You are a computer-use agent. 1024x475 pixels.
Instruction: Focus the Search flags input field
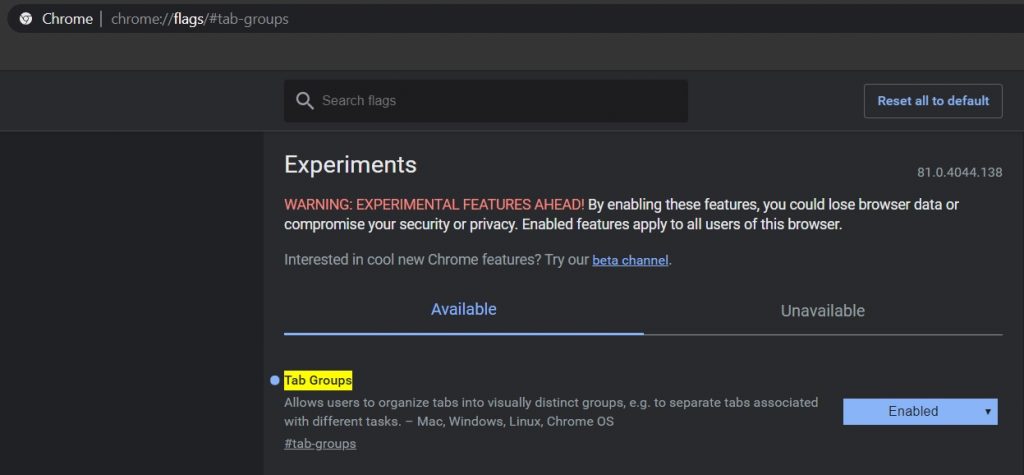[486, 101]
